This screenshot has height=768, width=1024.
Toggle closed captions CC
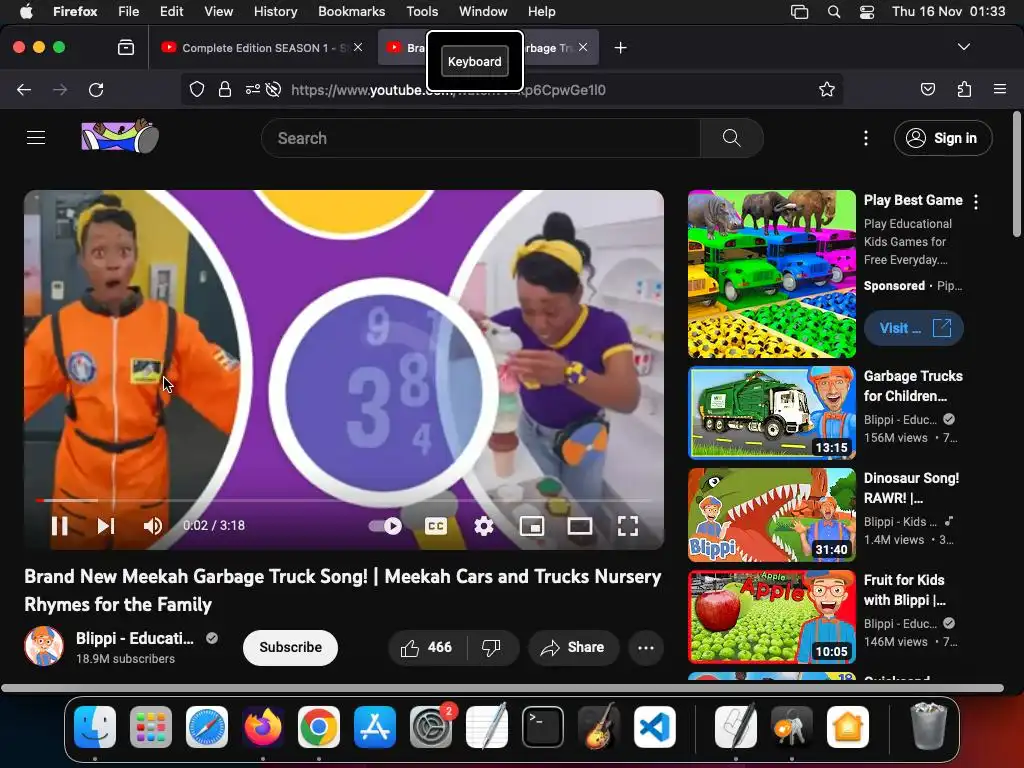coord(436,526)
